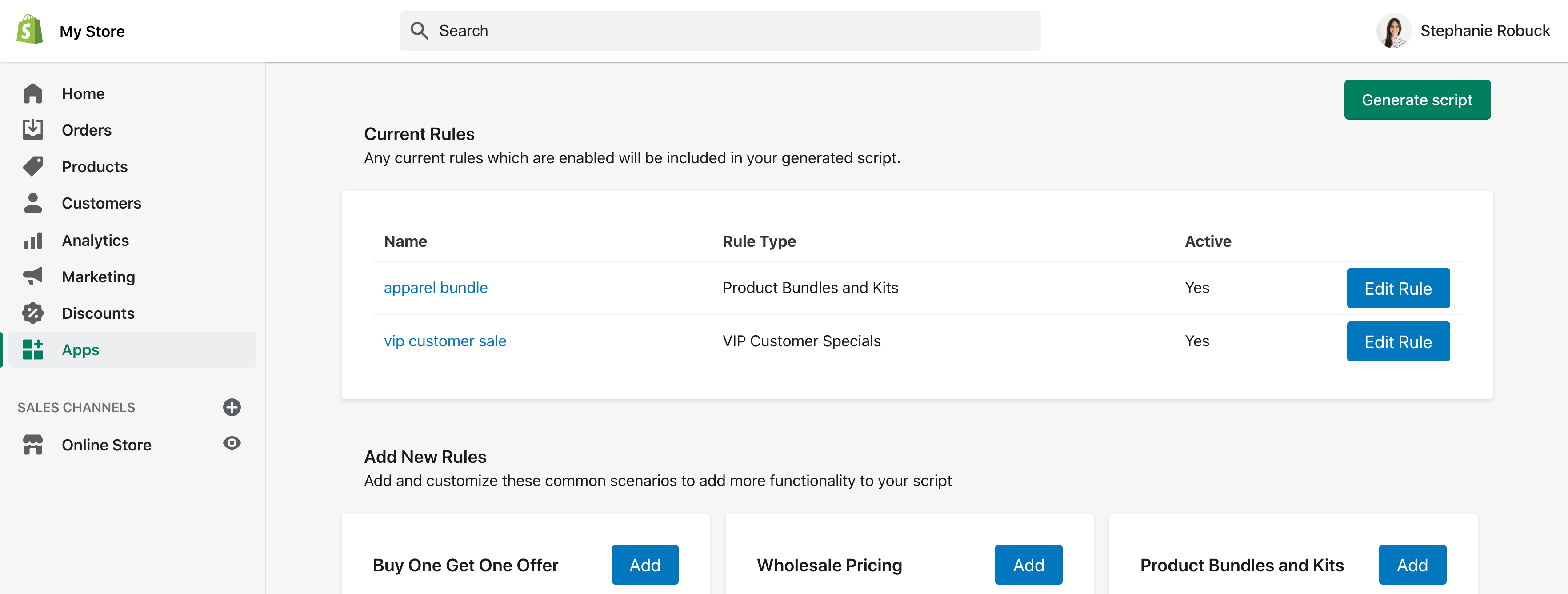Click the Products tag icon
This screenshot has height=594, width=1568.
point(33,166)
